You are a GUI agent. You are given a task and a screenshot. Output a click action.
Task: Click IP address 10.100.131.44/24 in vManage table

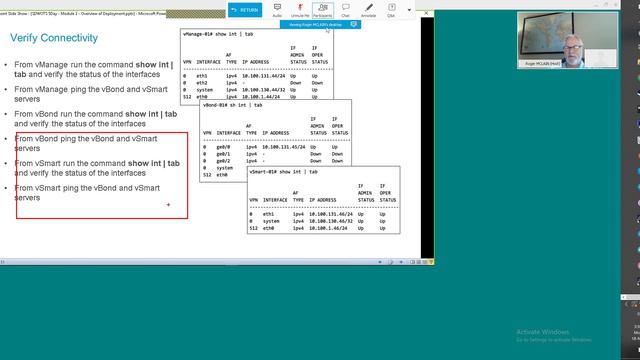coord(263,76)
